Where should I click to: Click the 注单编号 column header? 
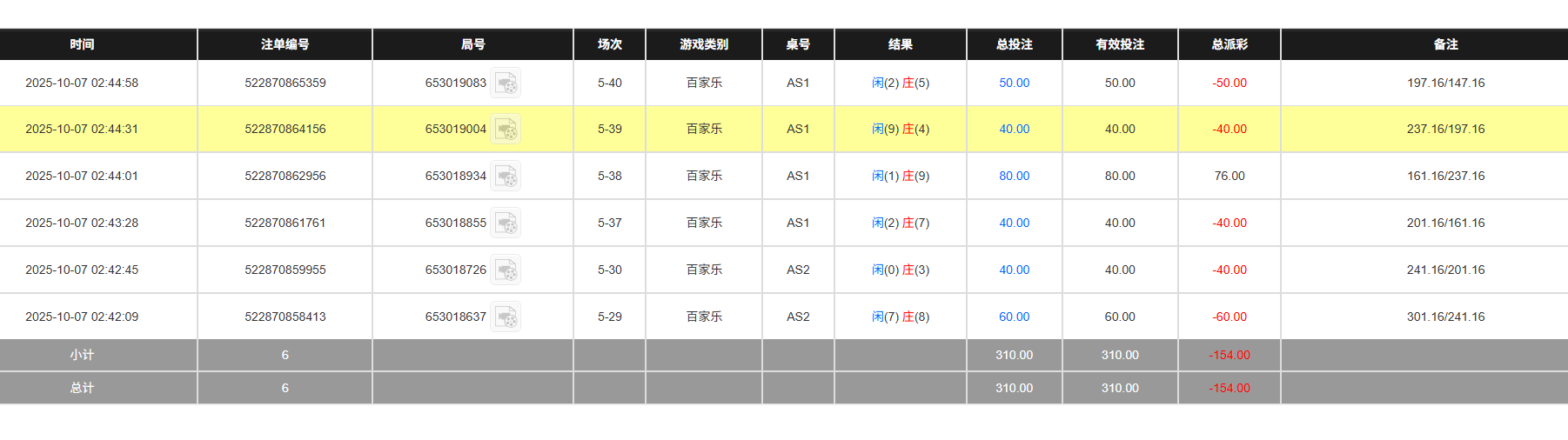pos(285,44)
